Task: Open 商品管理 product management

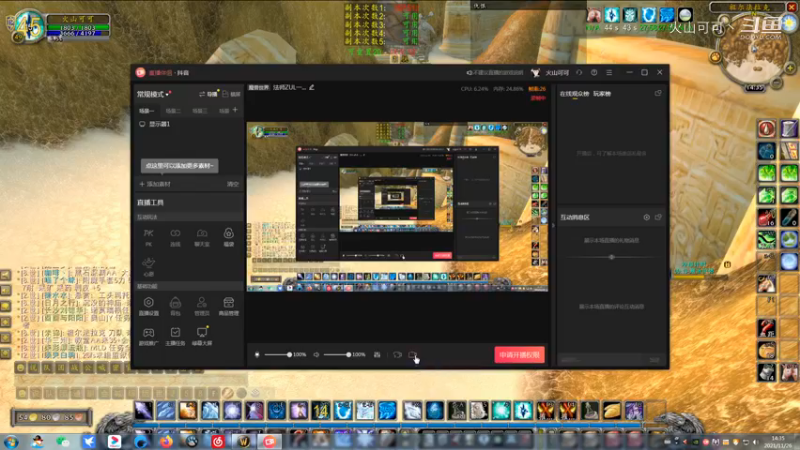Action: pyautogui.click(x=229, y=306)
